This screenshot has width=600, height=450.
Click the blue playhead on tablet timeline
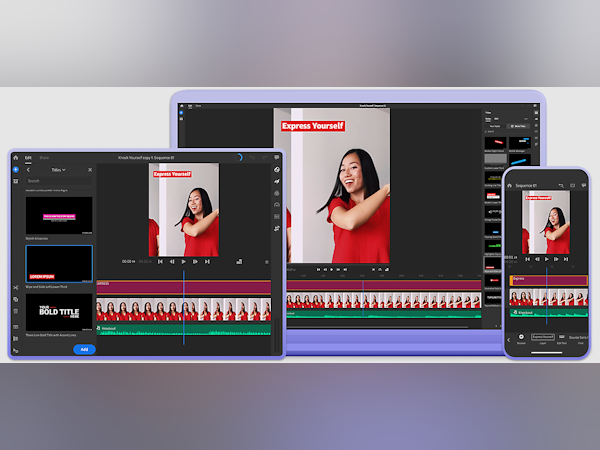pos(184,308)
